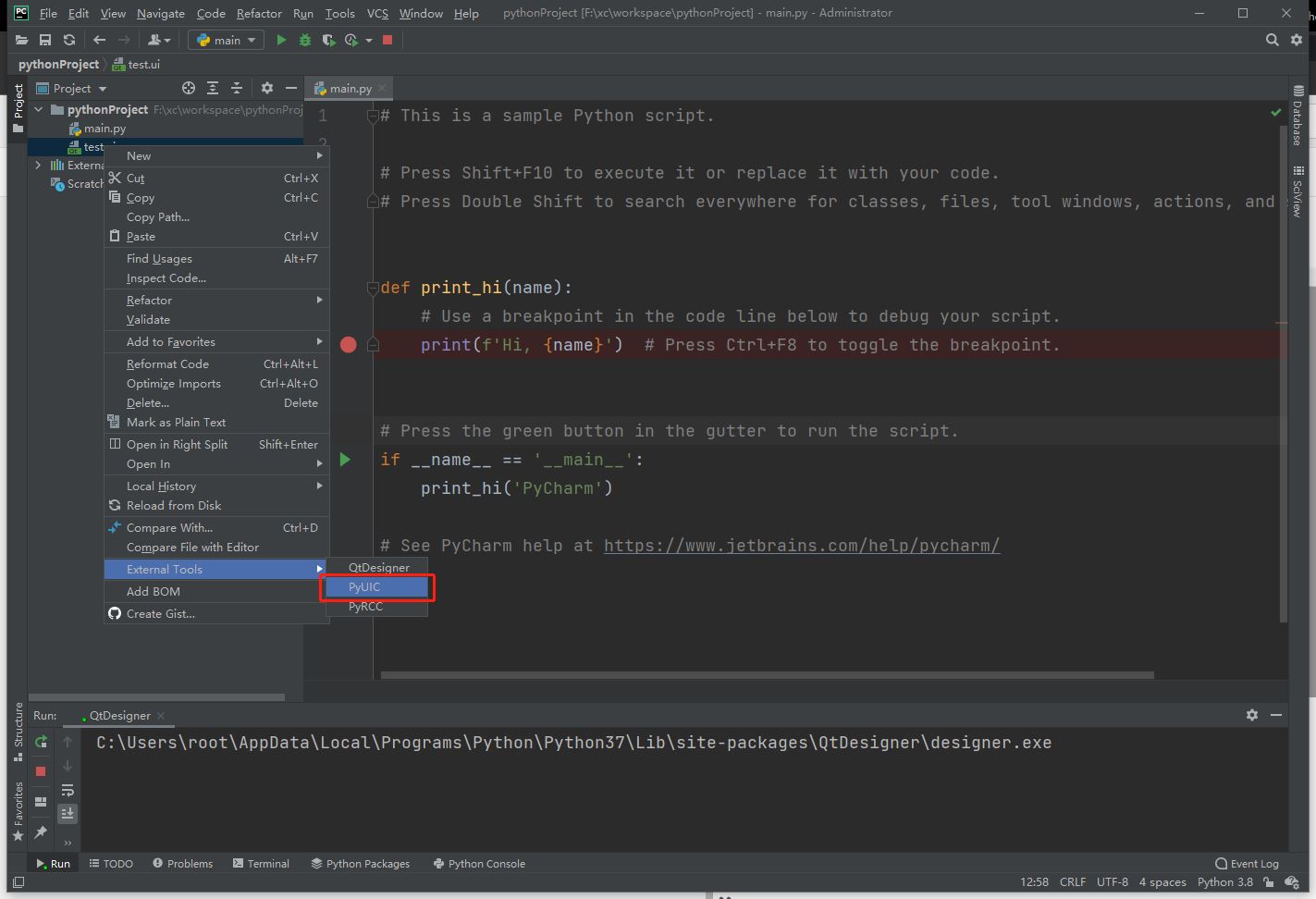Screen dimensions: 1316x899
Task: Click Python 3.8 interpreter in status bar
Action: tap(1225, 881)
